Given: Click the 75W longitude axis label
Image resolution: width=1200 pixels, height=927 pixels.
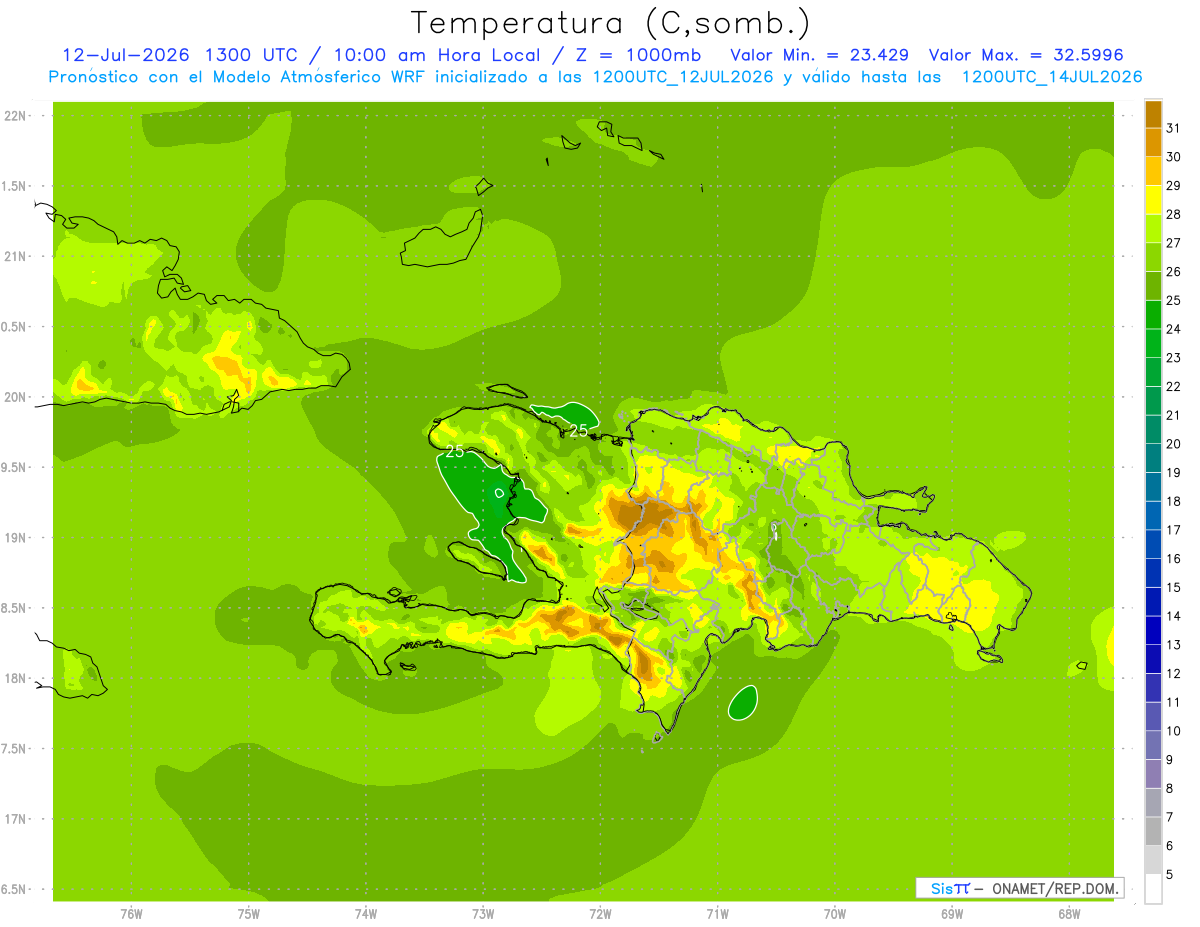Looking at the screenshot, I should (x=249, y=914).
